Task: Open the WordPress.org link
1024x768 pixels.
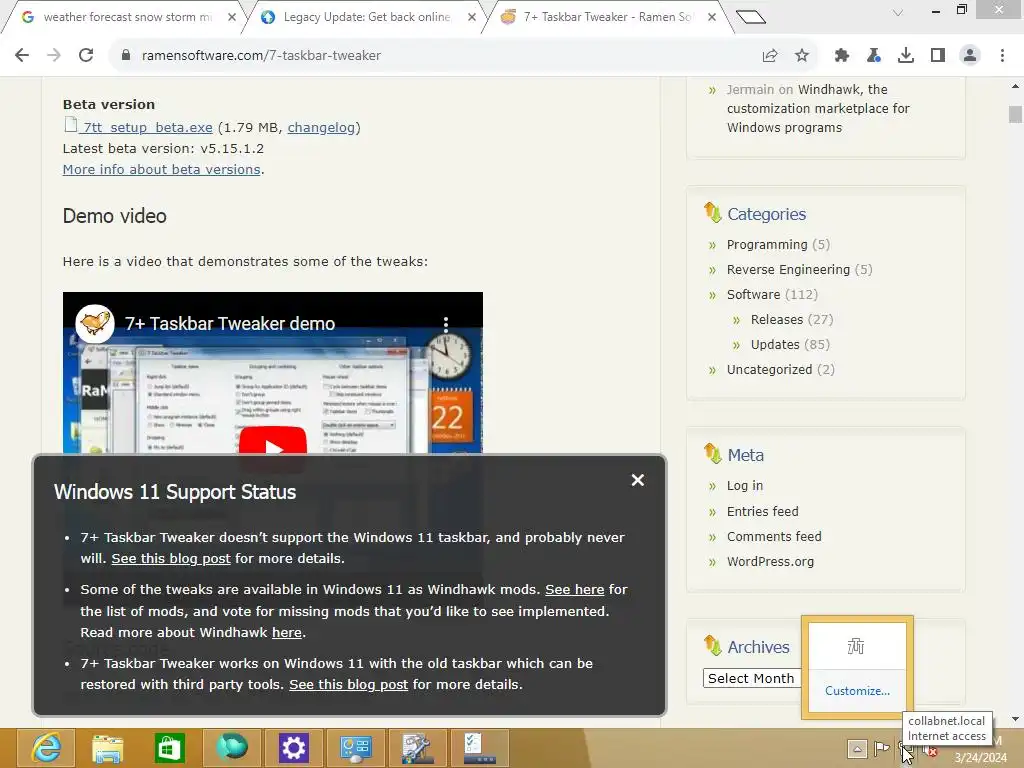Action: coord(770,561)
